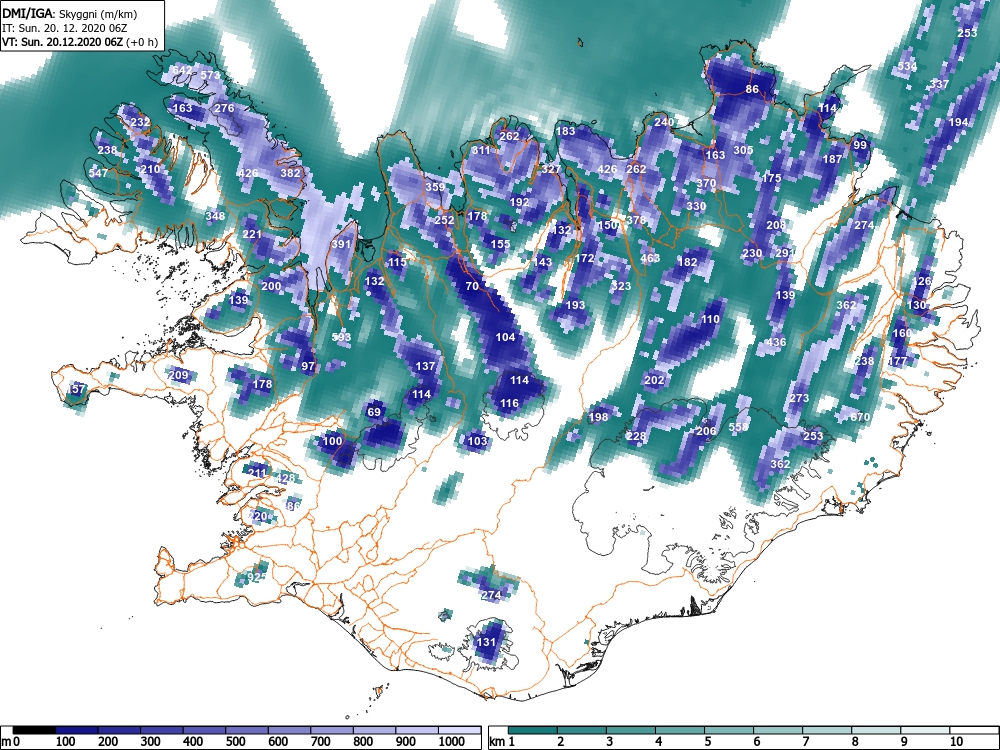Click visibility value 103 on the map
Image resolution: width=1000 pixels, height=750 pixels.
point(477,441)
